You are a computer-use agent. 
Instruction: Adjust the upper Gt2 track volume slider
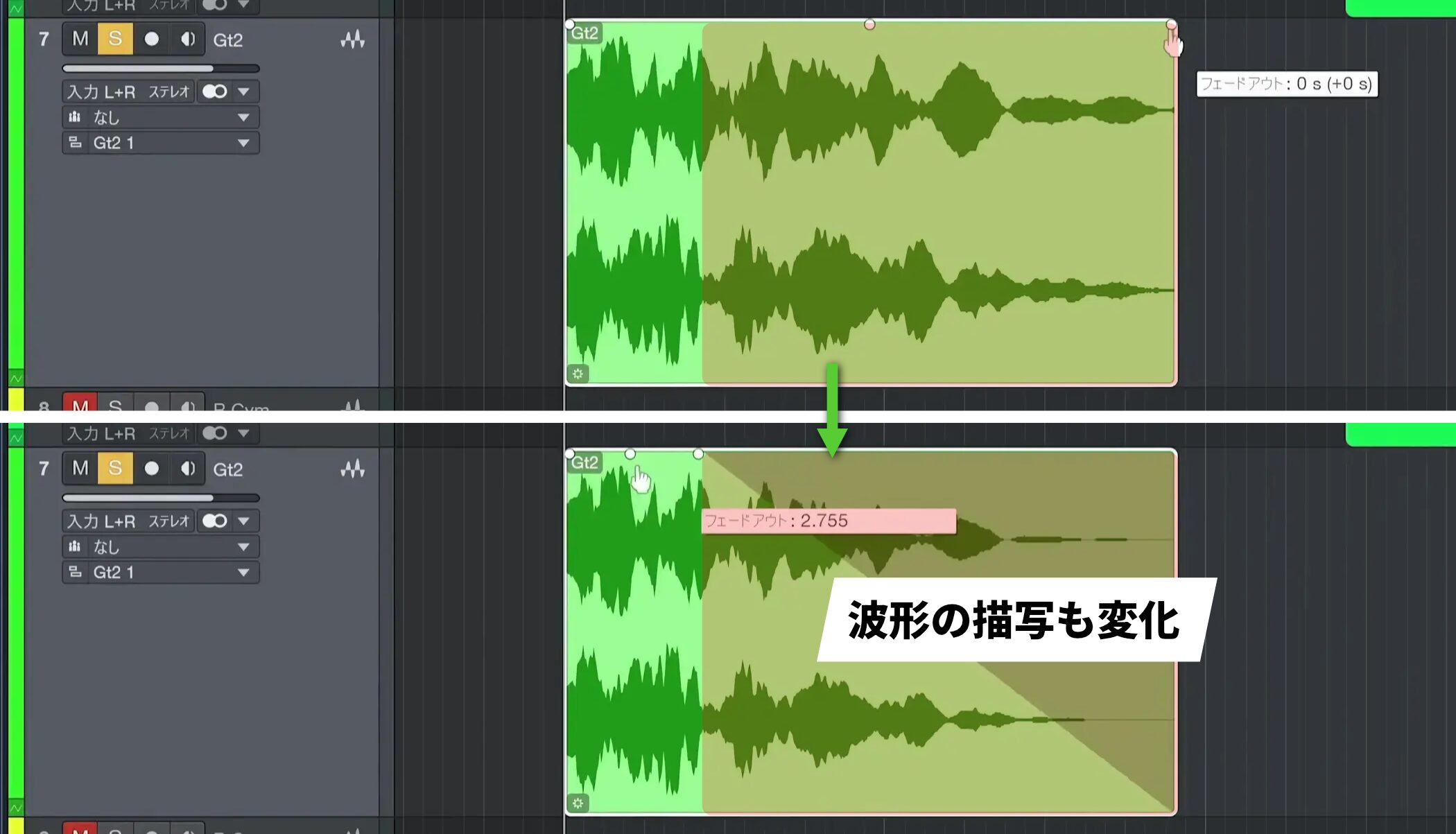click(161, 69)
